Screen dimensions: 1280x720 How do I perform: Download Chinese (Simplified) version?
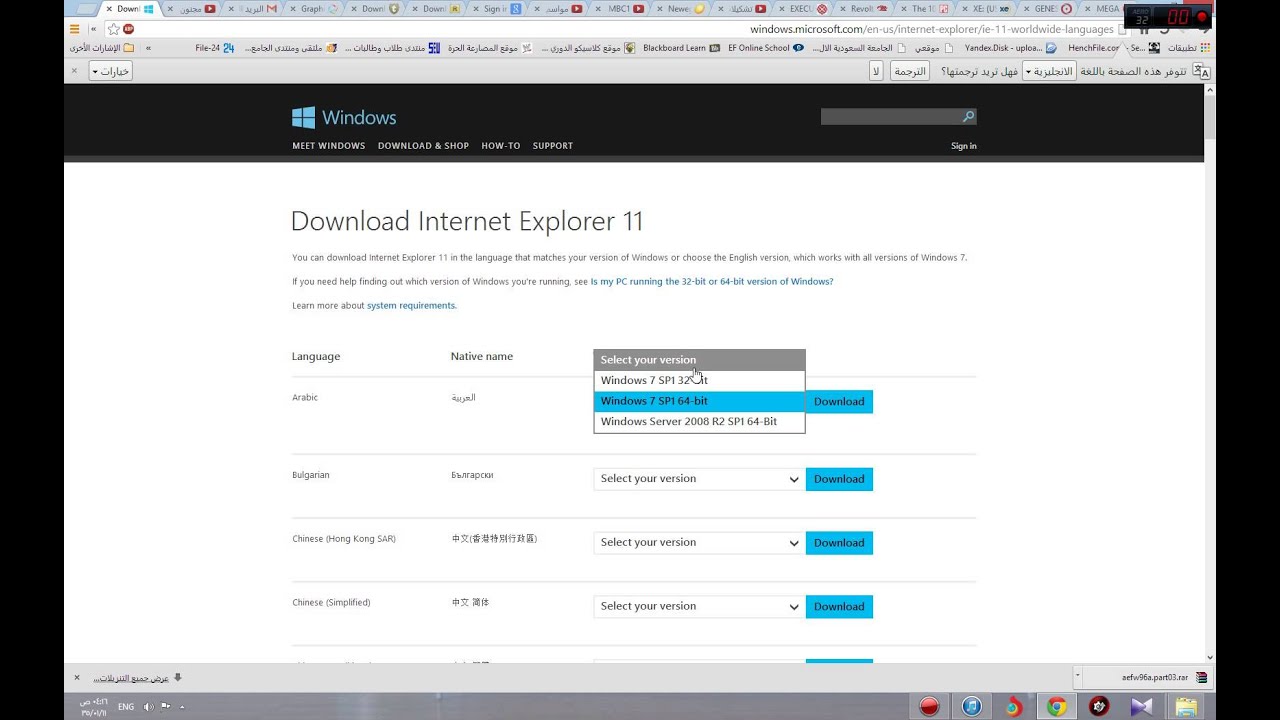[x=839, y=607]
